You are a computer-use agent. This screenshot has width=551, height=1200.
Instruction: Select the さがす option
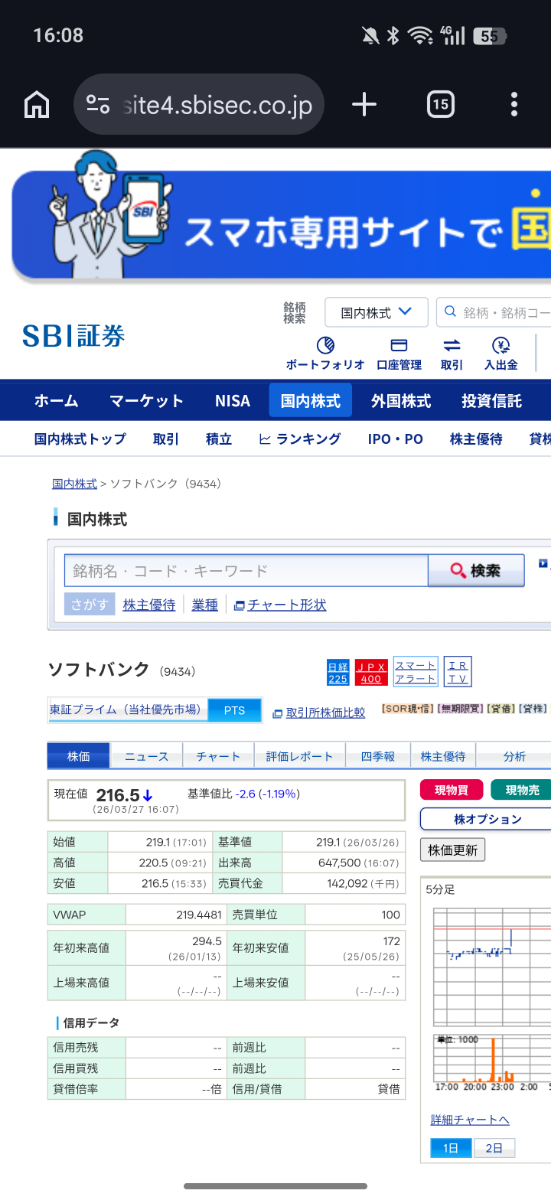89,605
